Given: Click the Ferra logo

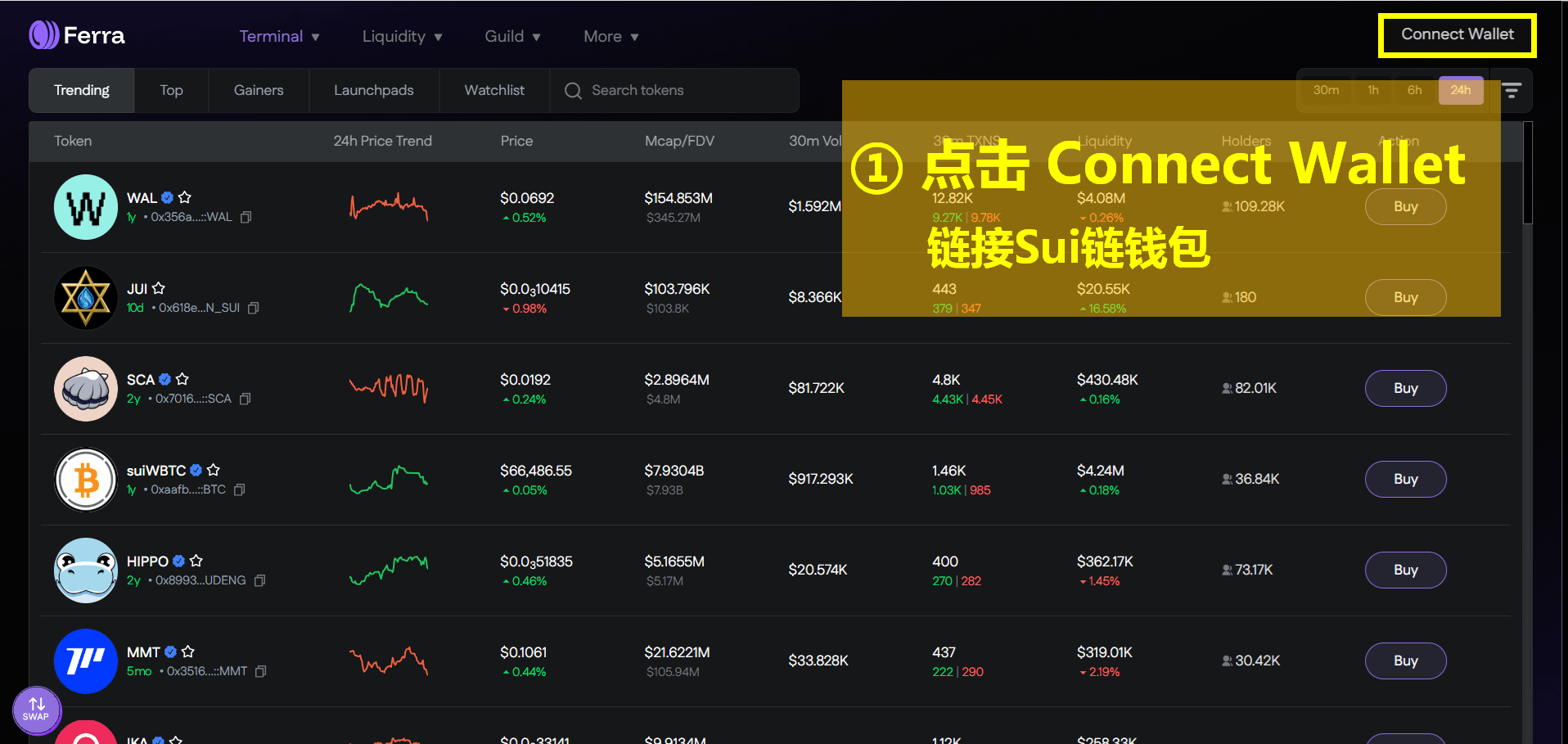Looking at the screenshot, I should 77,35.
